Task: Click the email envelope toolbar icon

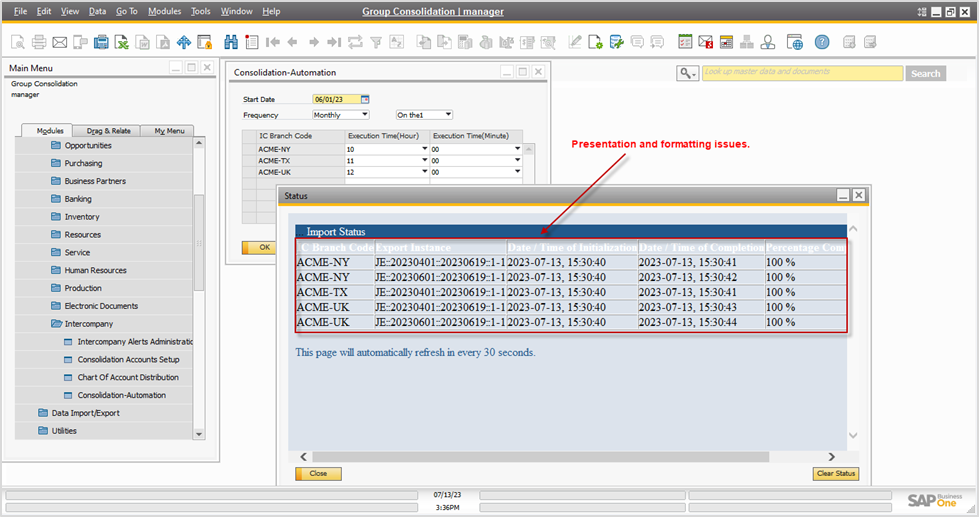Action: point(59,42)
